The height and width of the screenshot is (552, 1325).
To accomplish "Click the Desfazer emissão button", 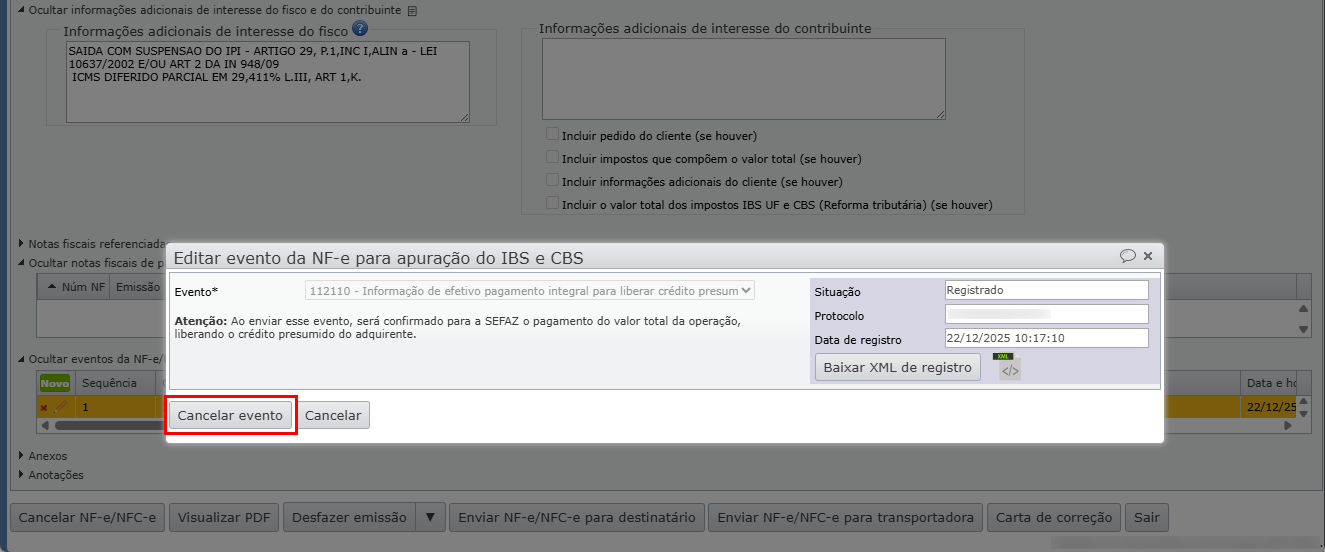I will point(351,517).
